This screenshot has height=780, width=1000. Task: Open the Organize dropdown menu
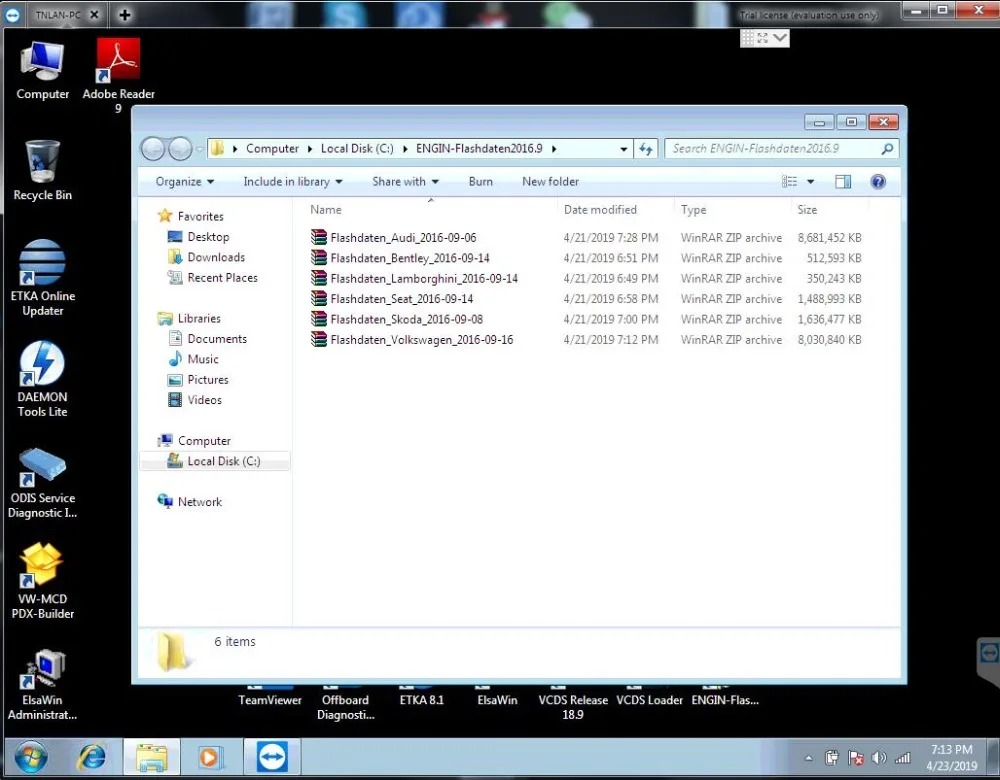click(x=184, y=182)
